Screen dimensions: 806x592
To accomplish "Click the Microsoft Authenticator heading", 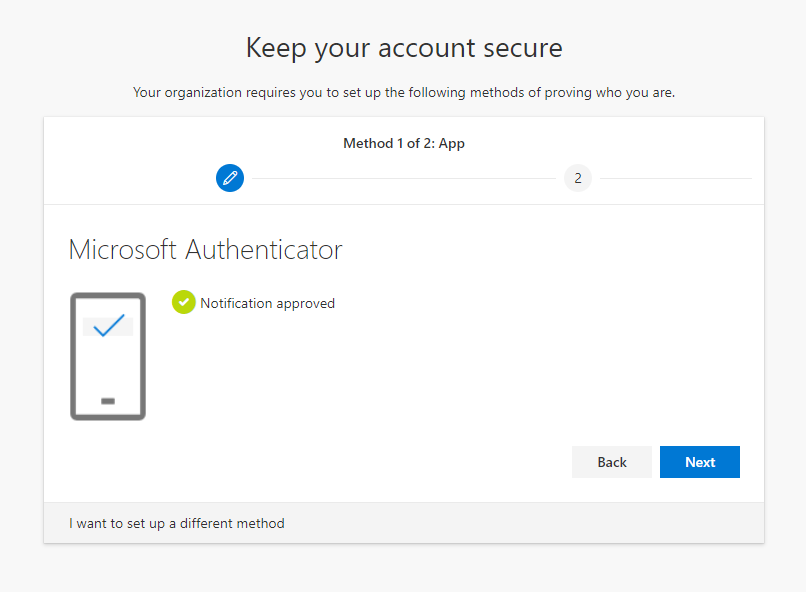I will tap(206, 250).
